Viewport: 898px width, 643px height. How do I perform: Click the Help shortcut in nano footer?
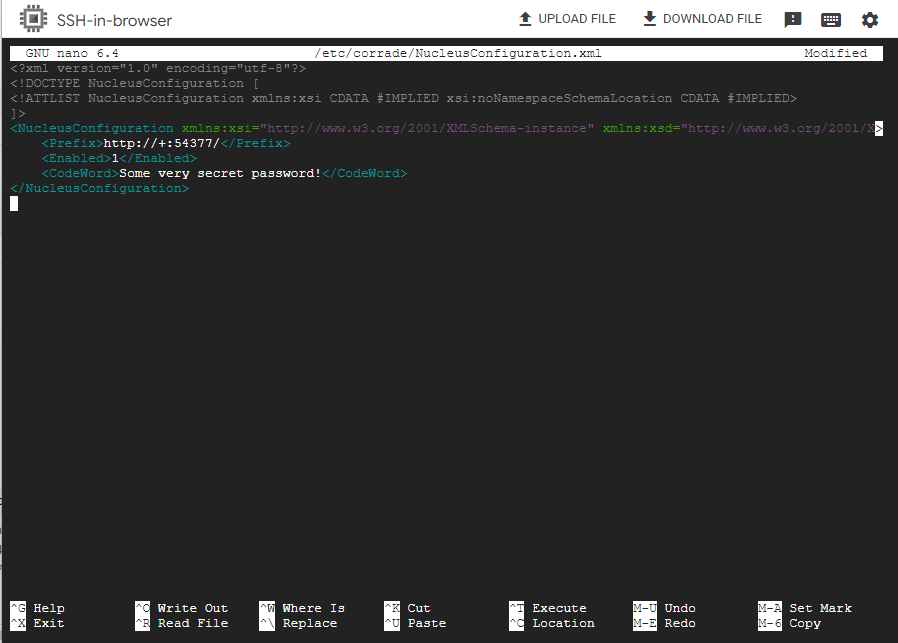pyautogui.click(x=48, y=608)
